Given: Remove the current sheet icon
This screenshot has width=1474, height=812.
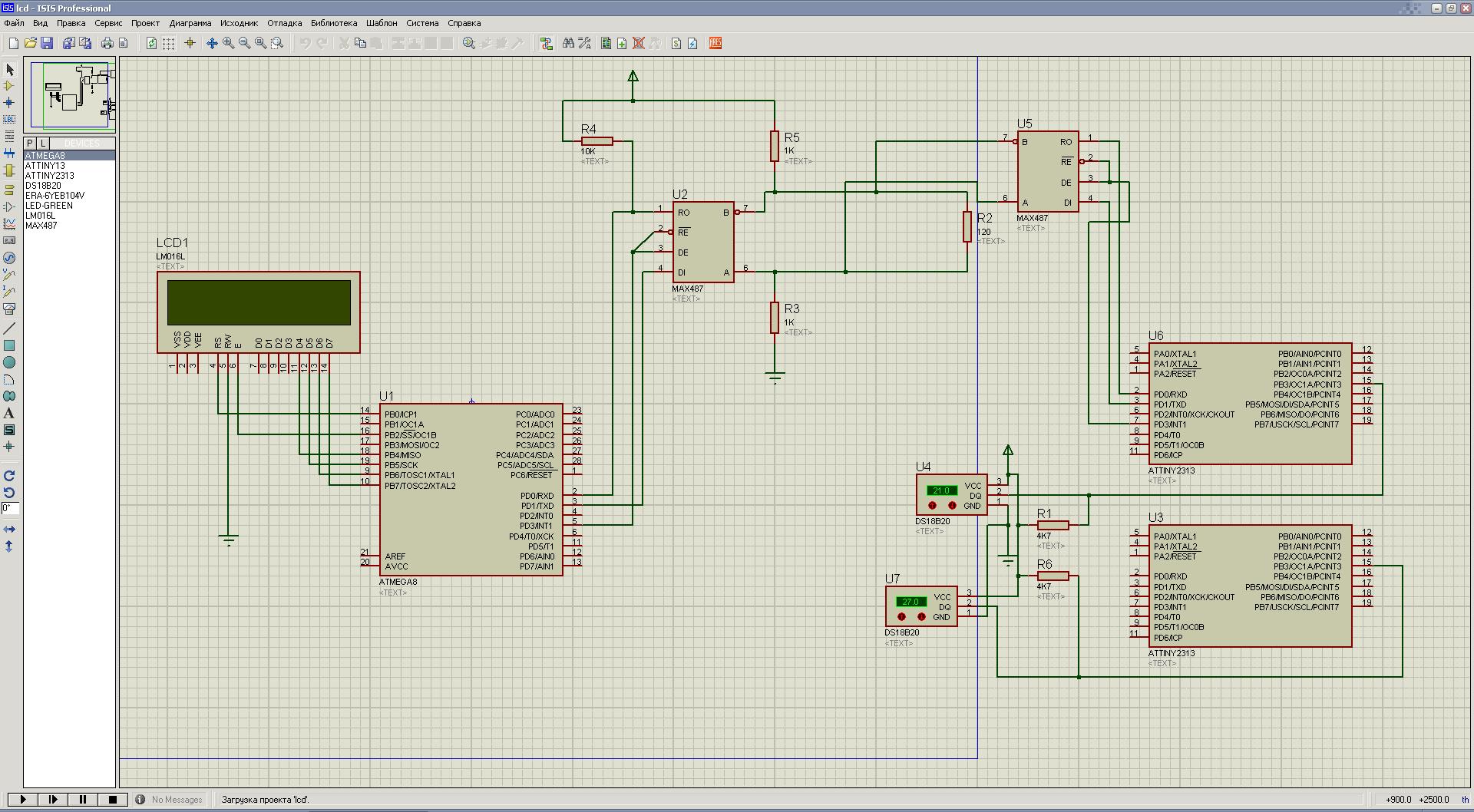Looking at the screenshot, I should point(639,44).
